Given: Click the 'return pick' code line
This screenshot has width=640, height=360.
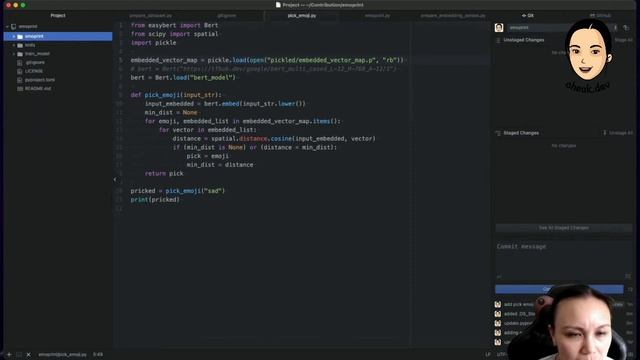Looking at the screenshot, I should pos(164,173).
